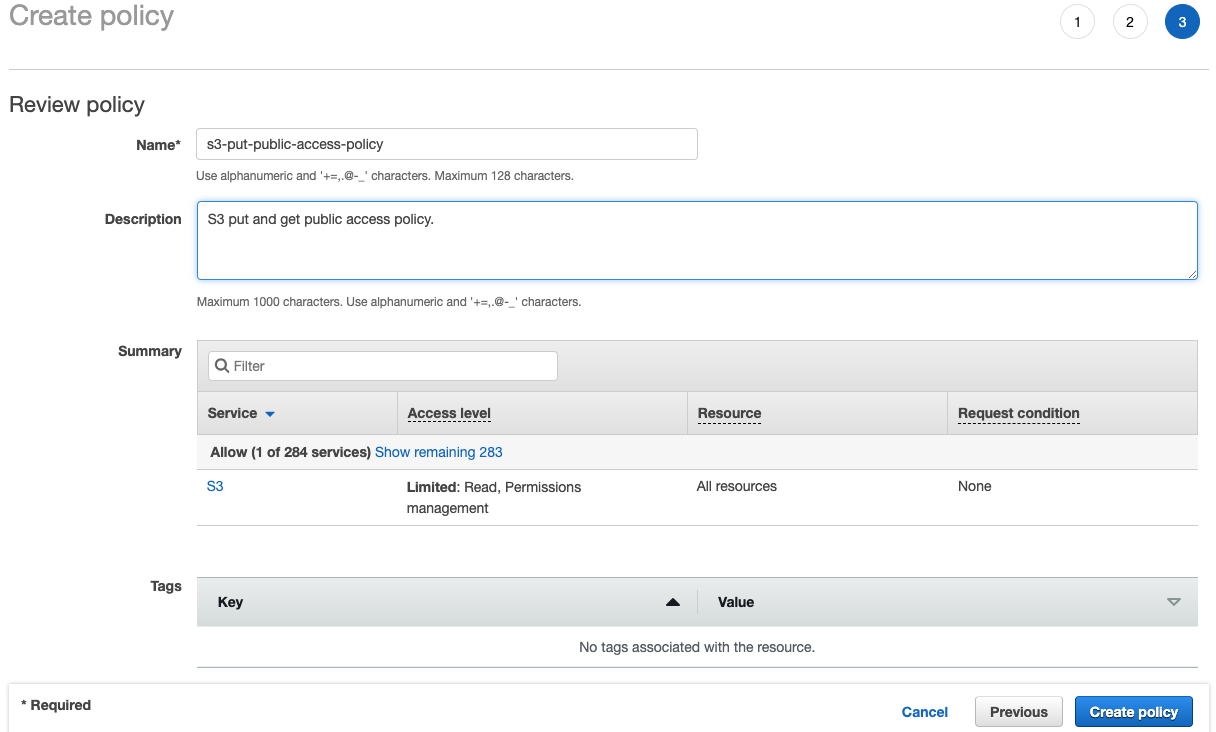Click the Resource column header
This screenshot has height=732, width=1216.
pos(729,413)
